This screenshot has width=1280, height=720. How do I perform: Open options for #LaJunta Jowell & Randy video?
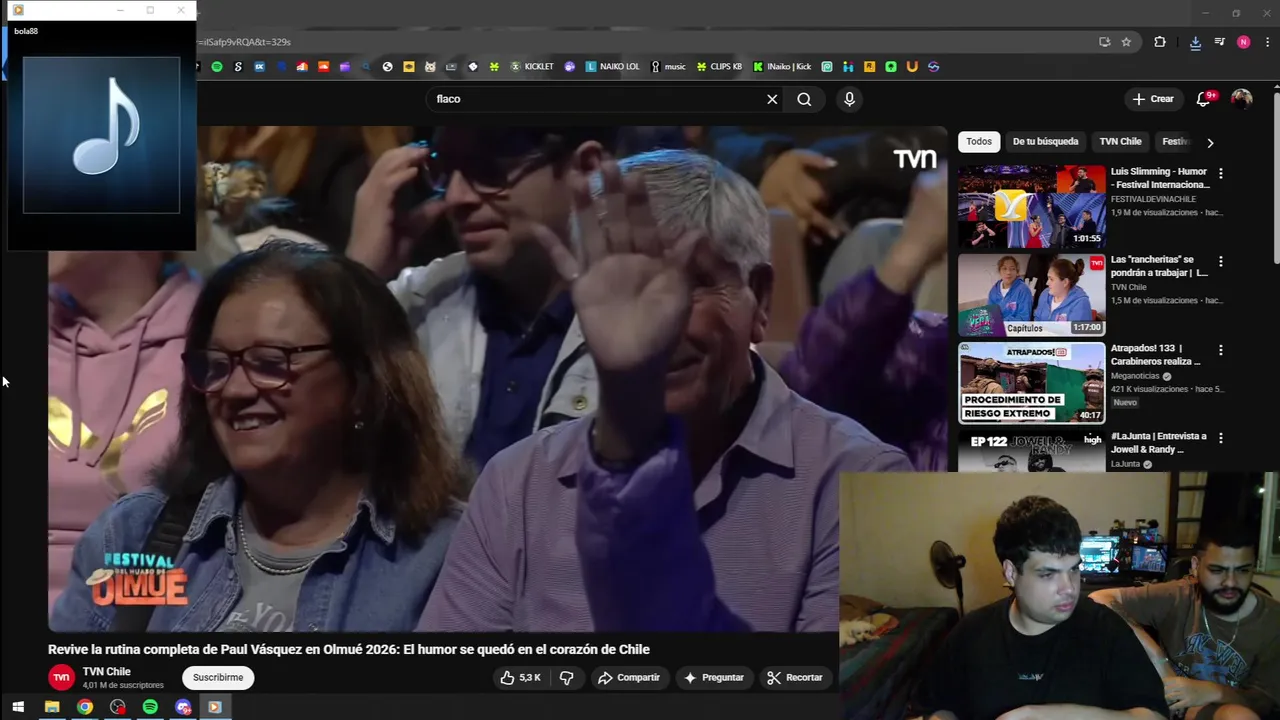tap(1220, 438)
